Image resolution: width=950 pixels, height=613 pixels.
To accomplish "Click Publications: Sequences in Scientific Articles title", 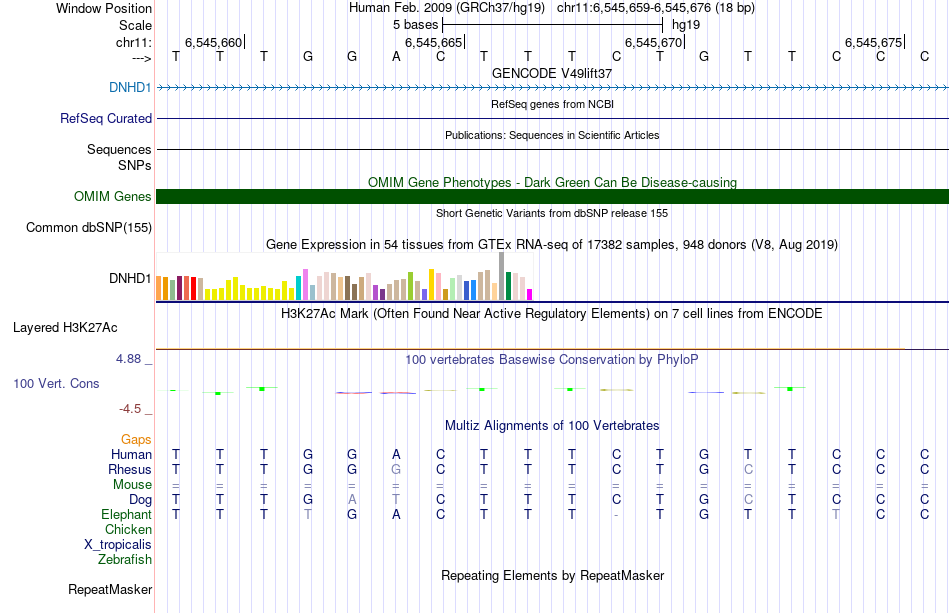I will 552,135.
